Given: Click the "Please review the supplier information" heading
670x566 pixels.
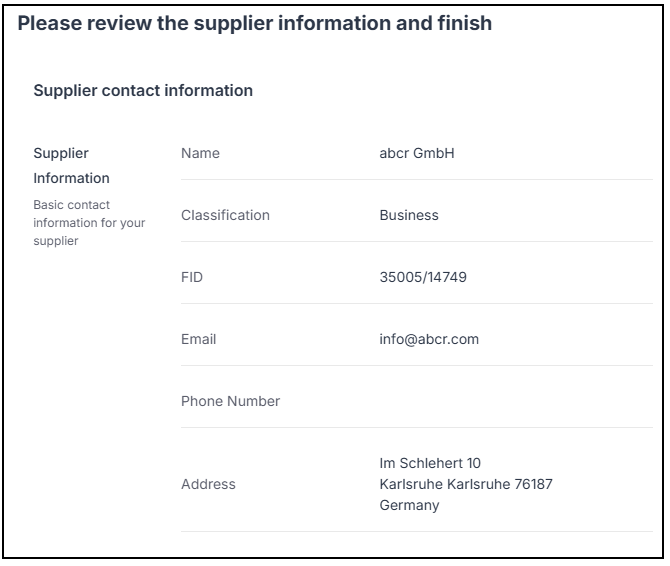Looking at the screenshot, I should tap(255, 23).
